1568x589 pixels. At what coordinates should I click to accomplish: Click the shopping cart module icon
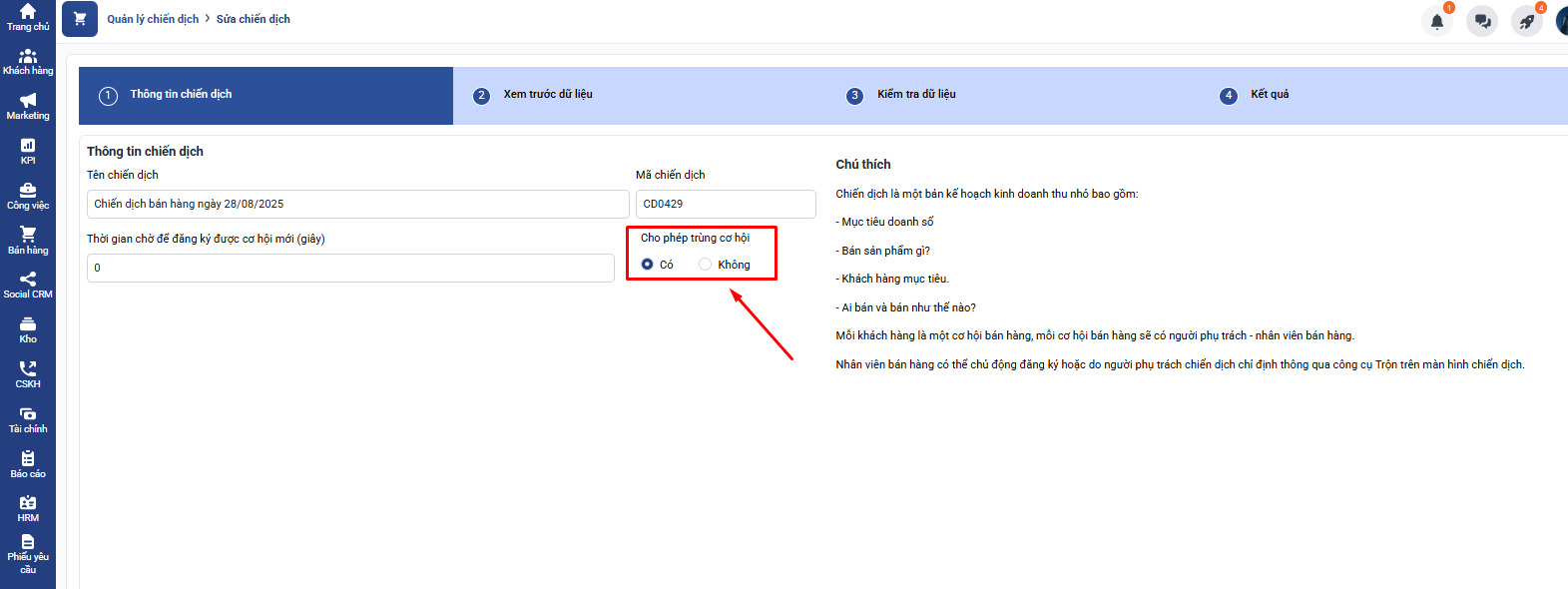click(x=80, y=19)
